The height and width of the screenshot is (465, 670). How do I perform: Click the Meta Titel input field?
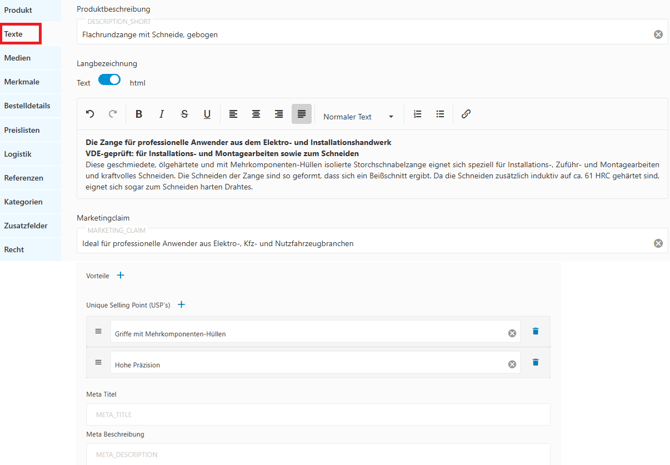pos(318,414)
